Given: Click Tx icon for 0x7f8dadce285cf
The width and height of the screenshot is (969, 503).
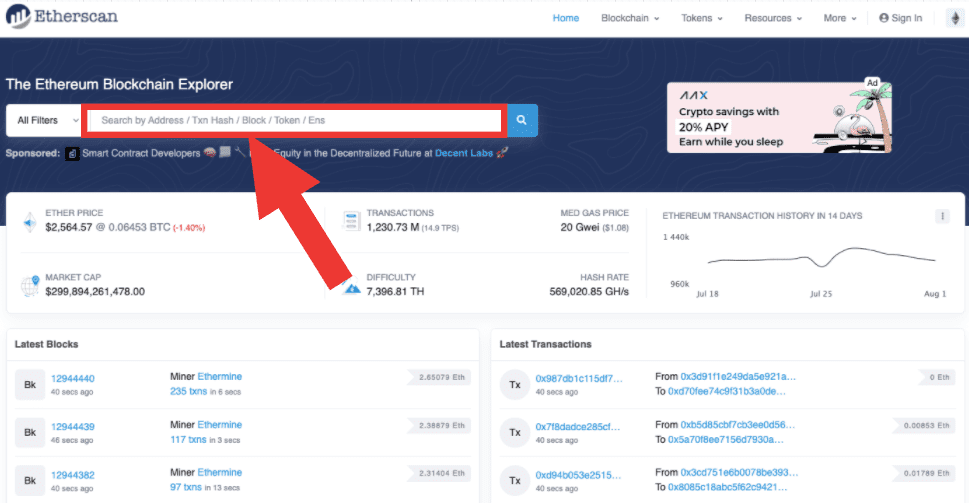Looking at the screenshot, I should (515, 433).
